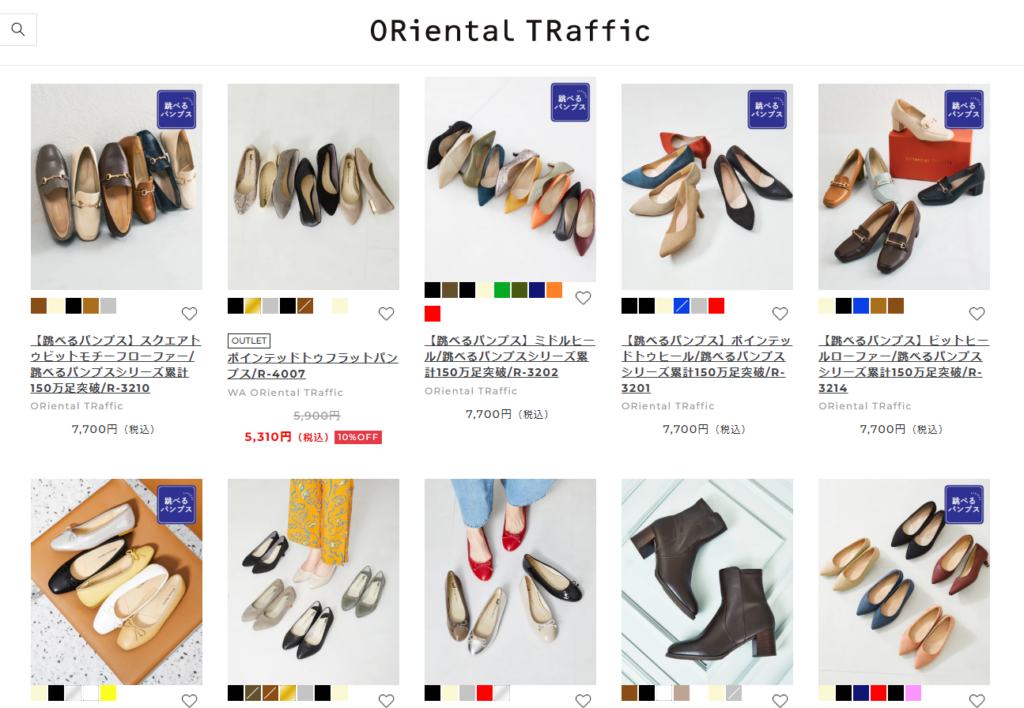The width and height of the screenshot is (1024, 708).
Task: Favorite the R-4007 flat pumps heart icon
Action: [x=387, y=314]
